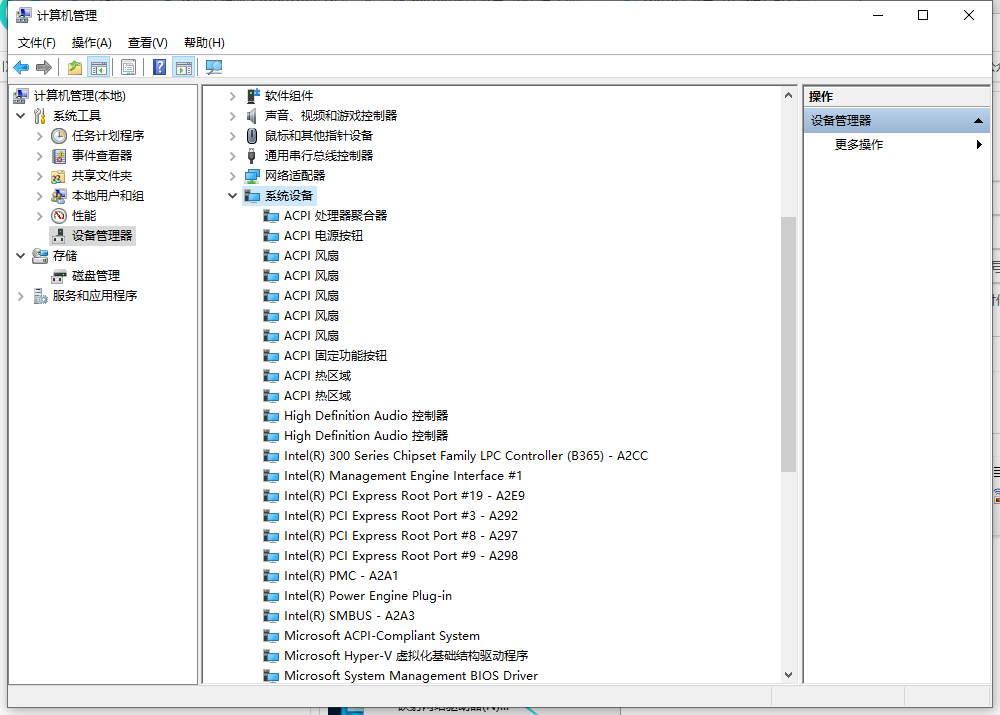
Task: Click Scan for hardware changes icon
Action: (213, 67)
